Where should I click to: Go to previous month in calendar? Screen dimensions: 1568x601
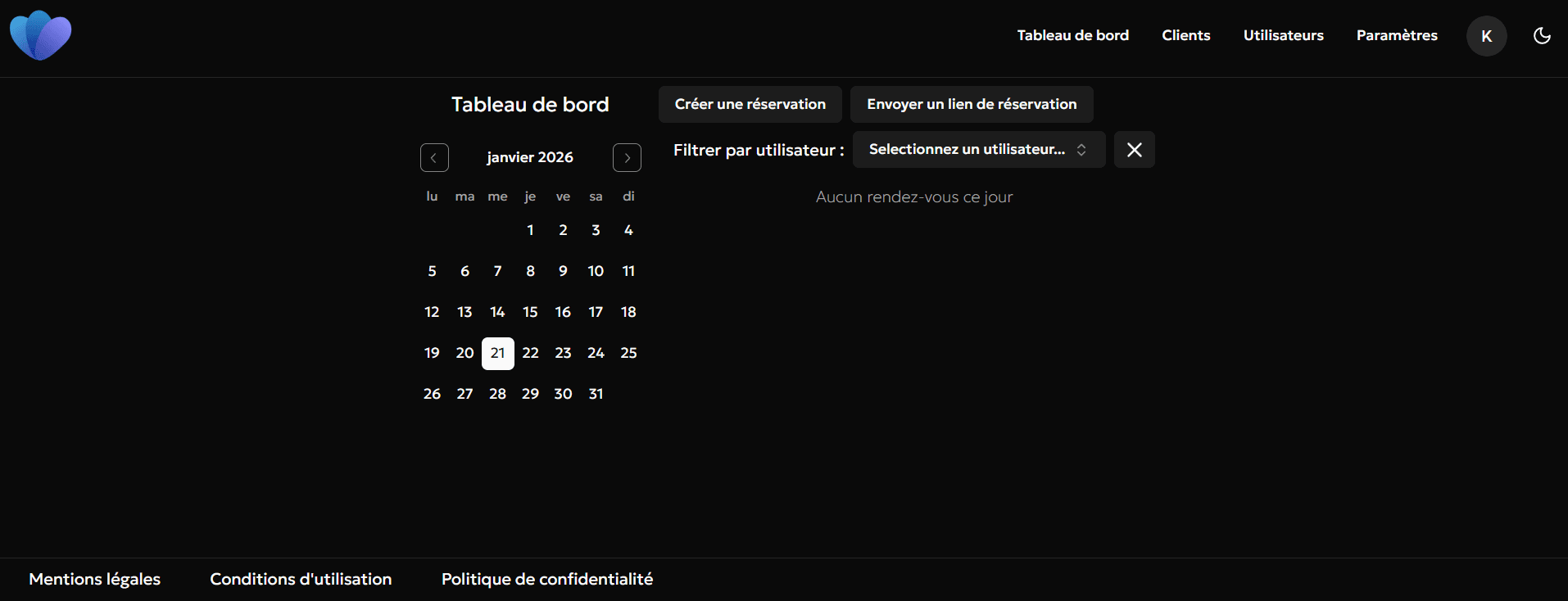pos(434,157)
